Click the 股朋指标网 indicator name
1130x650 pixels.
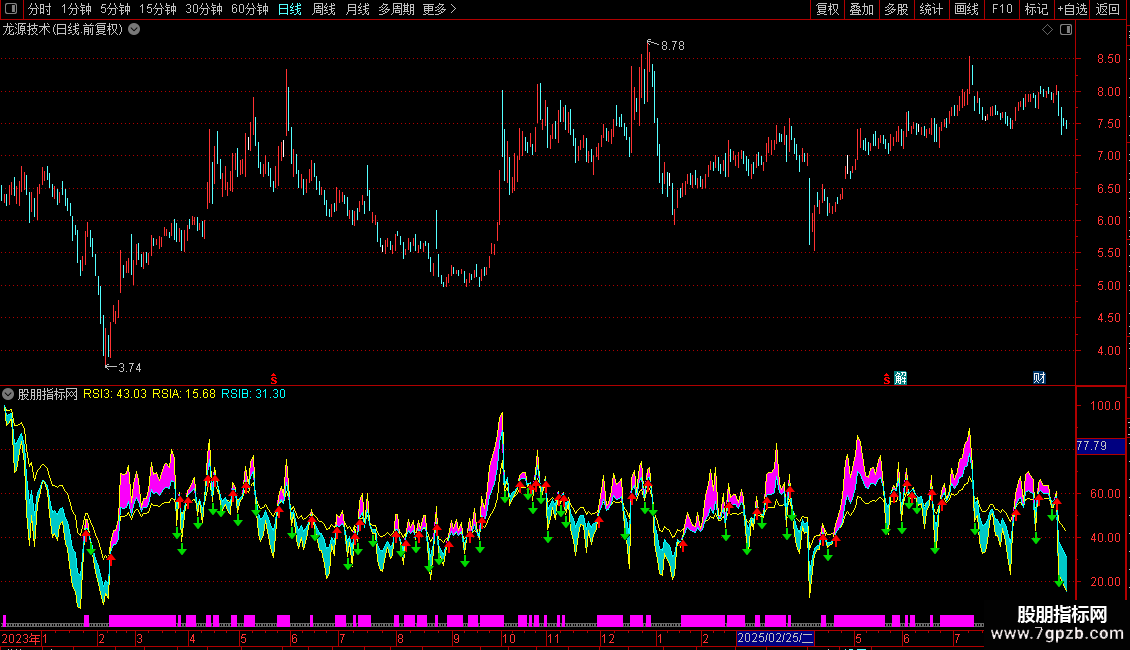click(48, 394)
